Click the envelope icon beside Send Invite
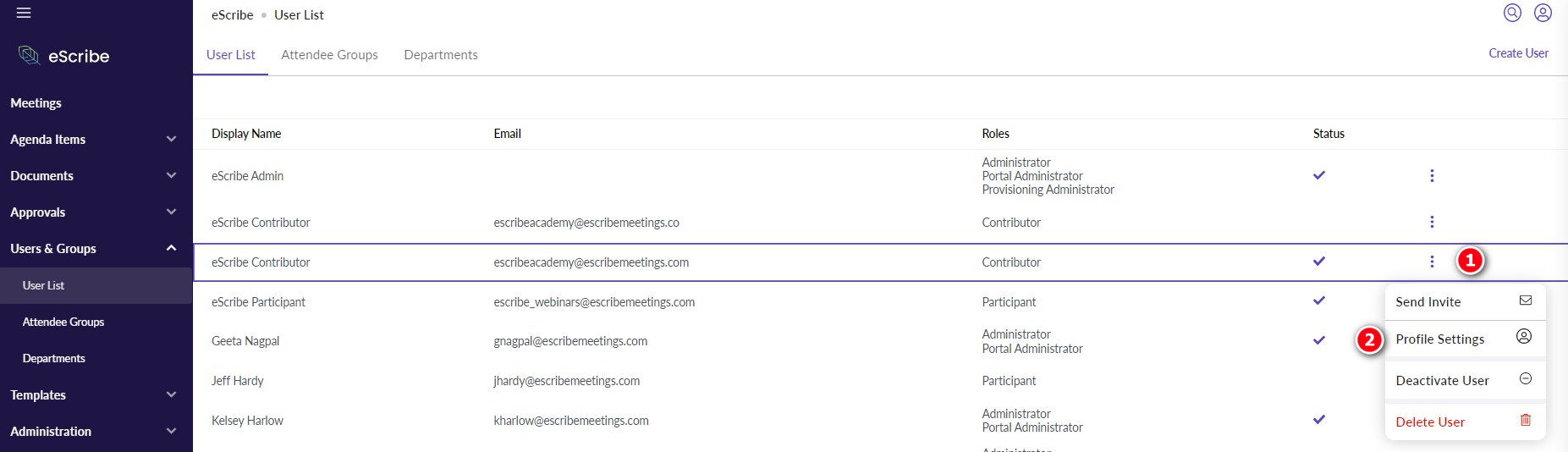Image resolution: width=1568 pixels, height=452 pixels. [1525, 300]
